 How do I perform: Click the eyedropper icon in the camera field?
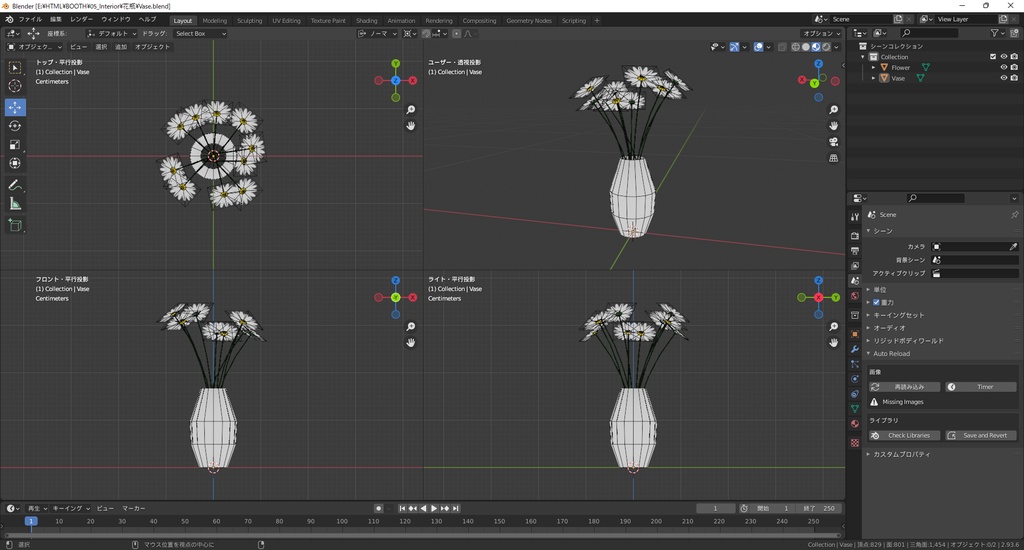1012,246
